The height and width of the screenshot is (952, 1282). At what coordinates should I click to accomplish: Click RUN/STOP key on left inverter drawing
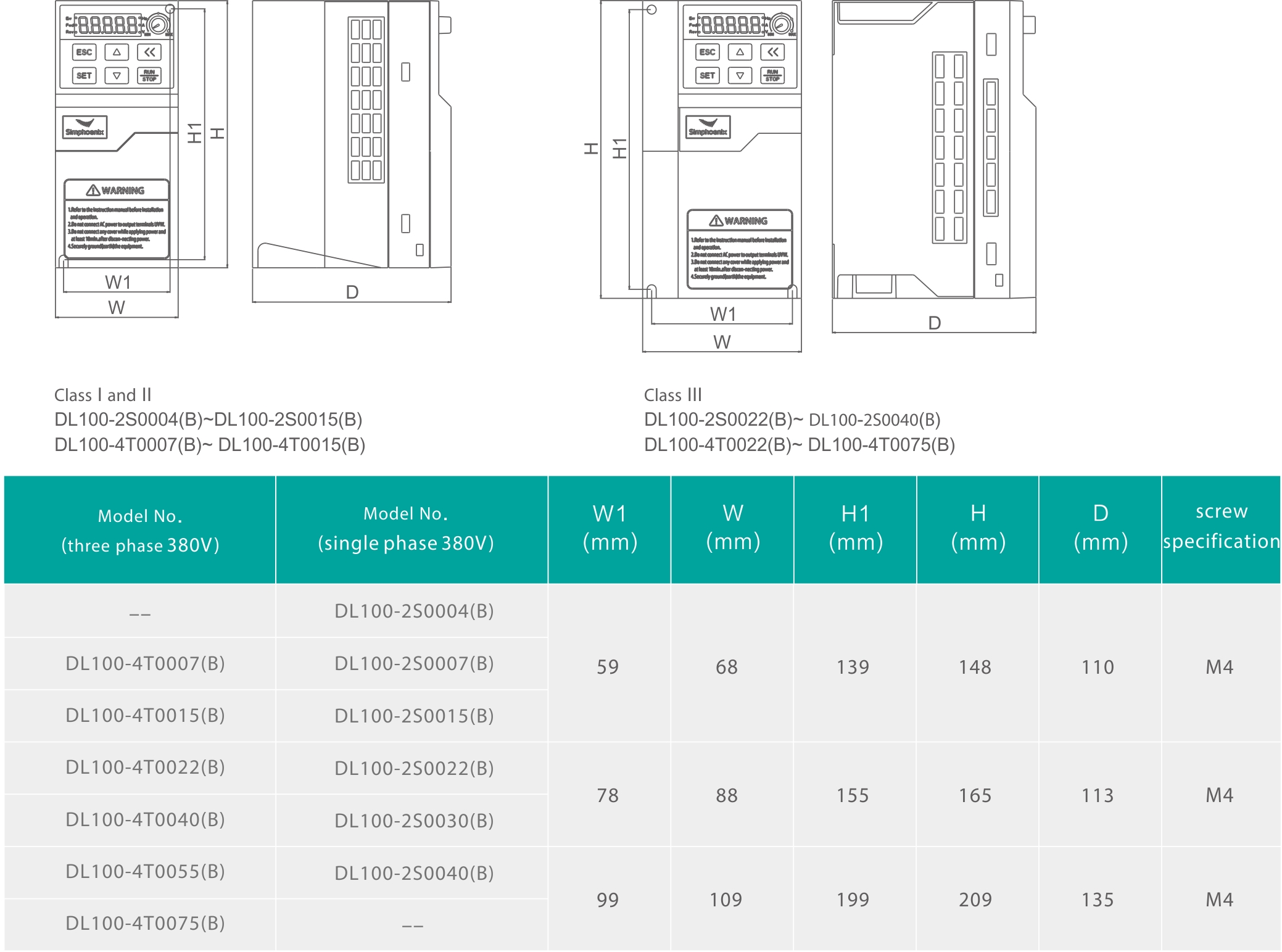(149, 75)
